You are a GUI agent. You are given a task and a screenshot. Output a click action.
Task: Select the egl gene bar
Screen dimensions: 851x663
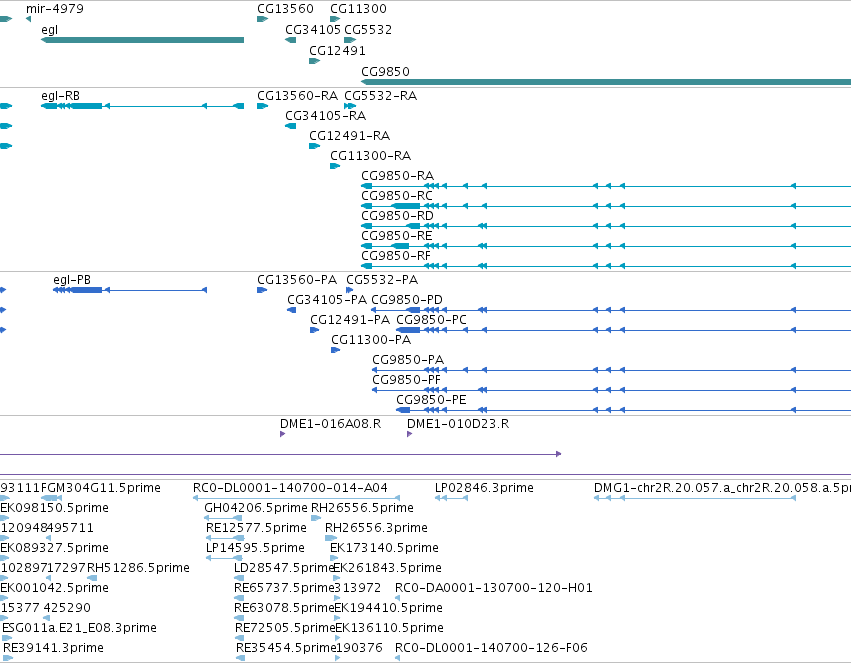click(142, 40)
